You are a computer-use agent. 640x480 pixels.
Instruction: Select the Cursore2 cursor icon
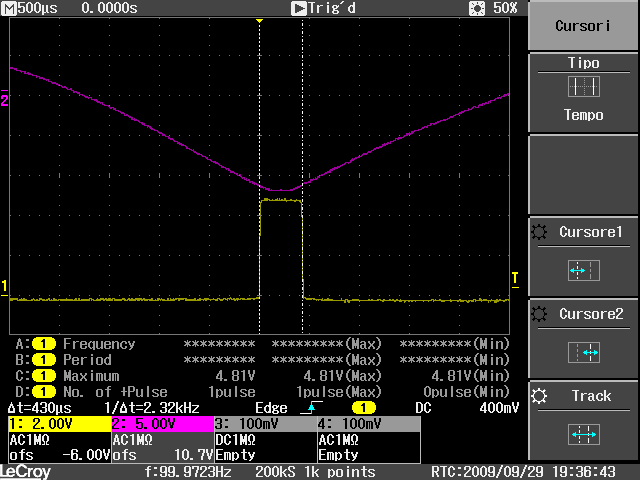(582, 352)
